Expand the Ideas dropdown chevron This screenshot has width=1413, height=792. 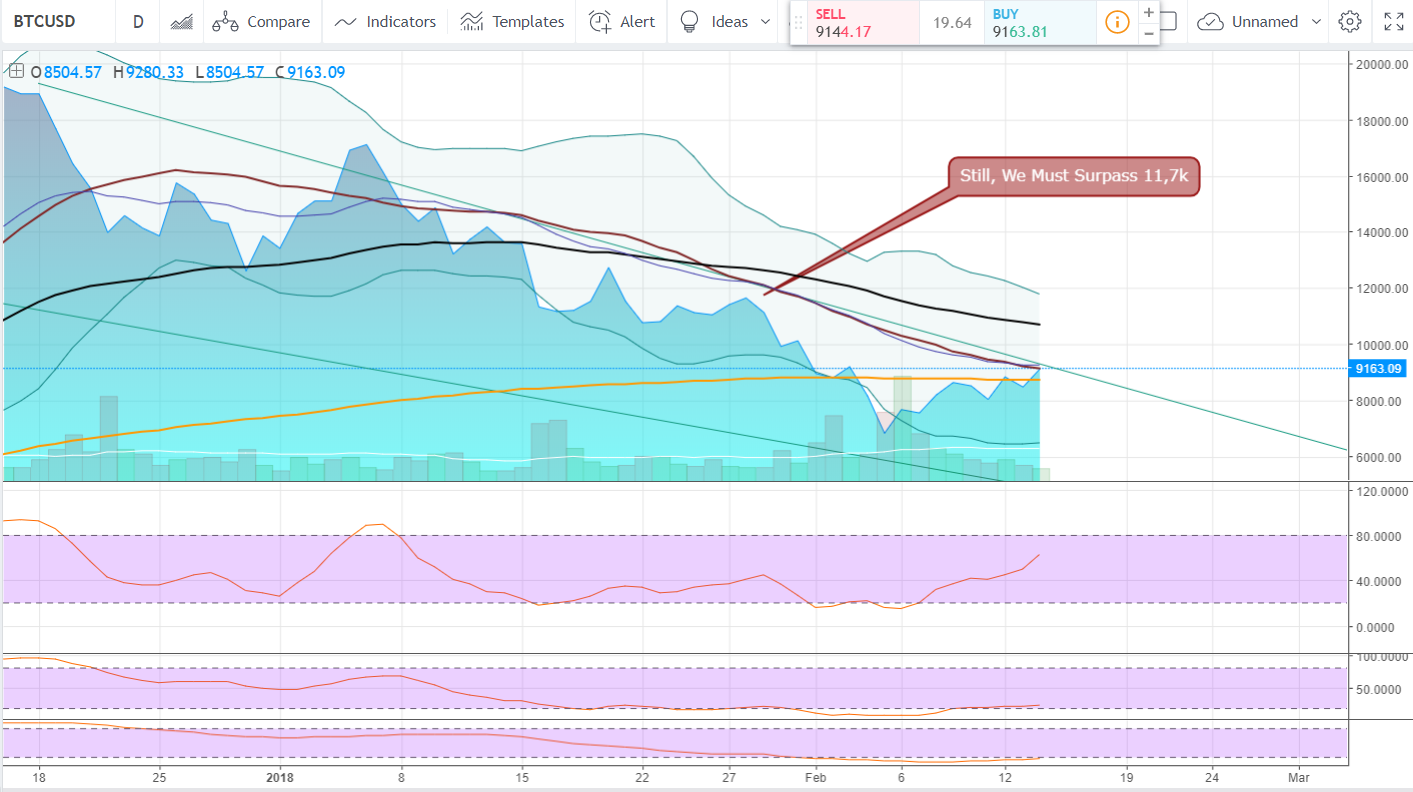766,21
